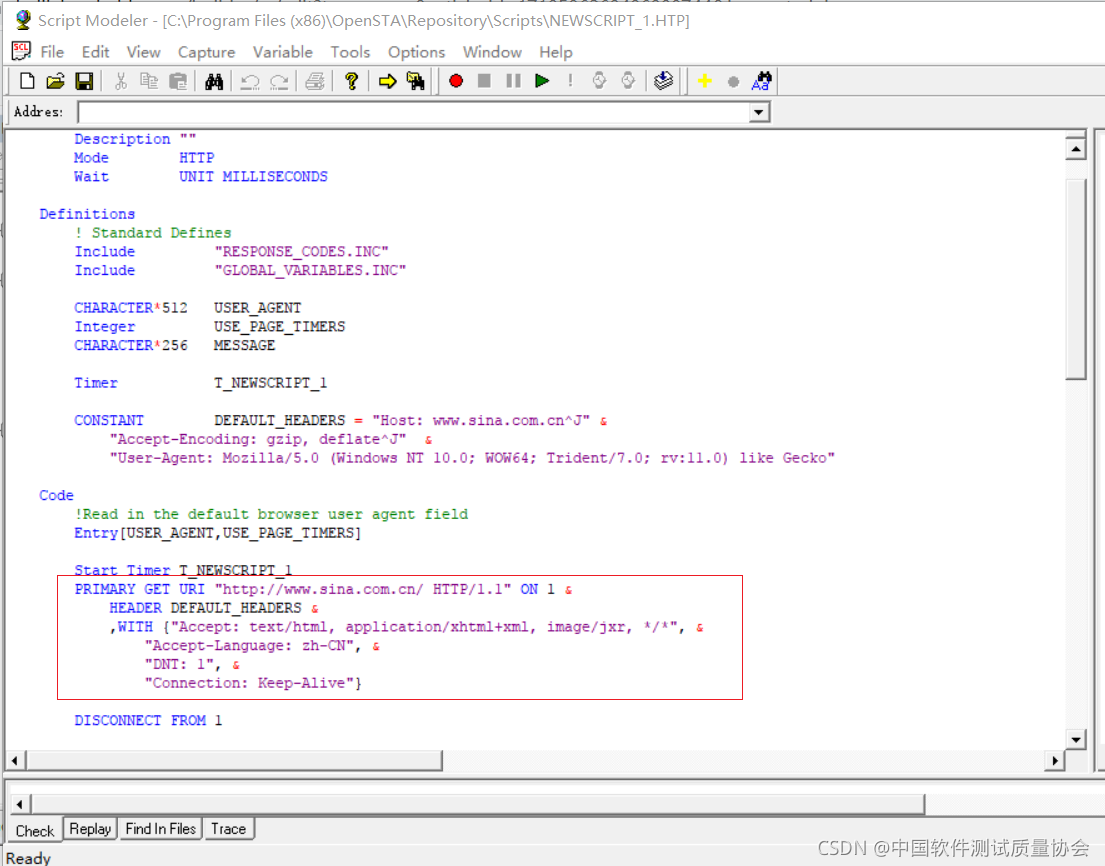Start recording with the red circle button
This screenshot has height=866, width=1105.
456,81
